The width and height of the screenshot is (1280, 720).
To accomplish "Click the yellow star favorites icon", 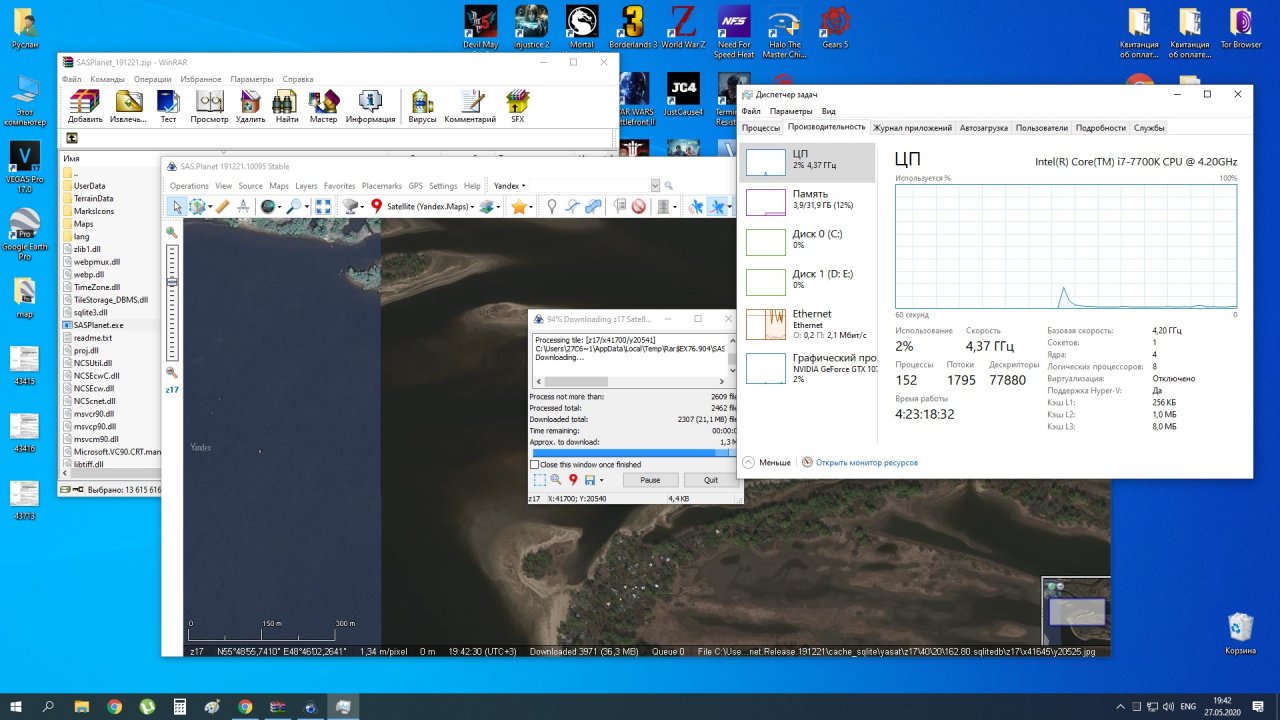I will coord(519,207).
